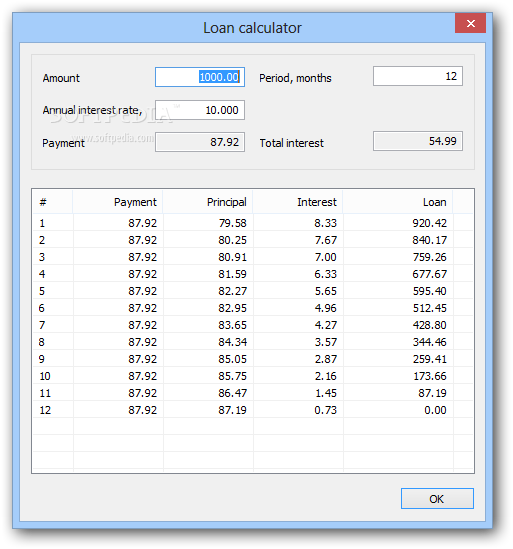Click principal value 84.34
This screenshot has height=549, width=513.
[x=233, y=342]
